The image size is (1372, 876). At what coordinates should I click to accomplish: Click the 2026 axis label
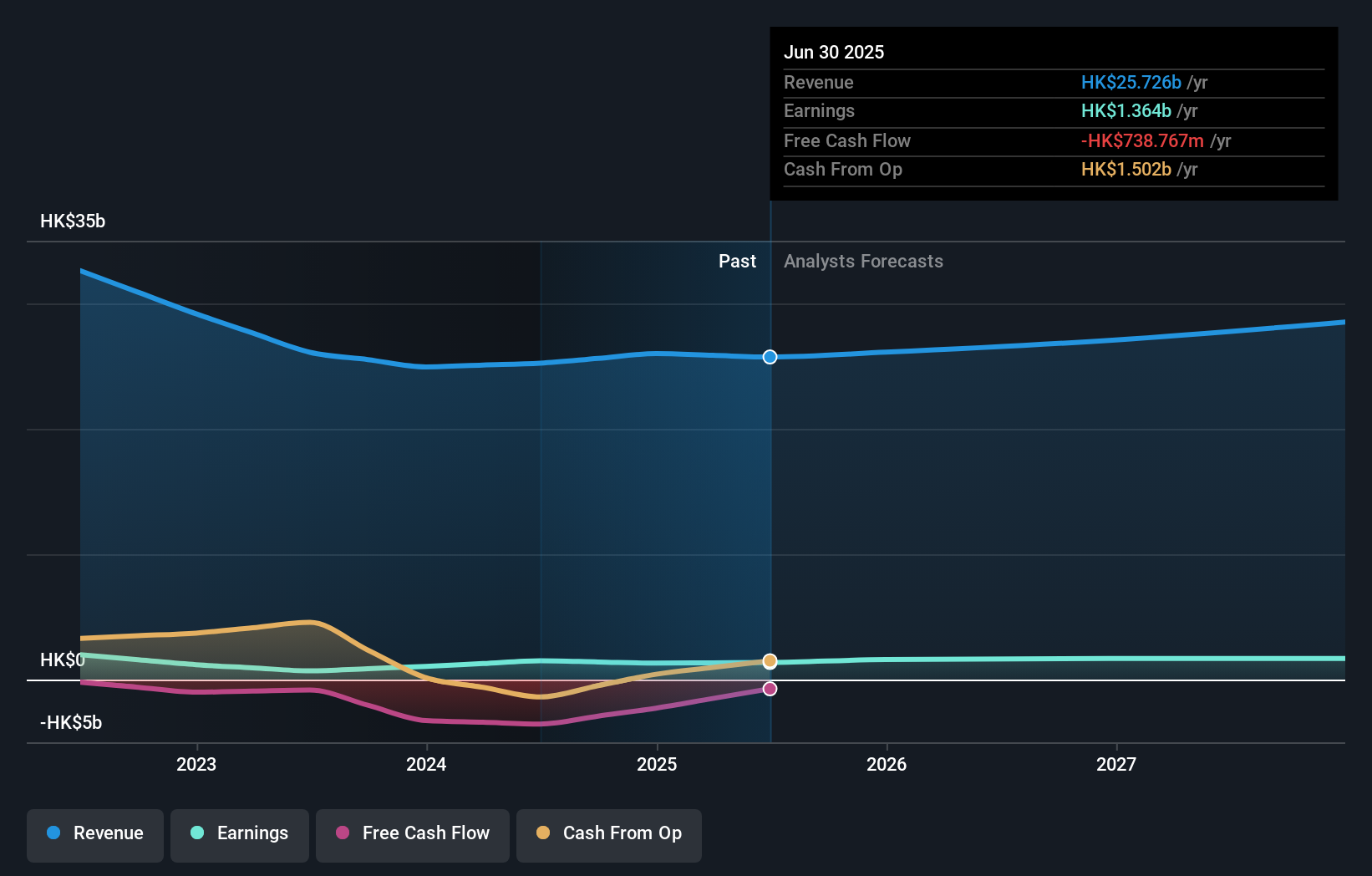887,763
